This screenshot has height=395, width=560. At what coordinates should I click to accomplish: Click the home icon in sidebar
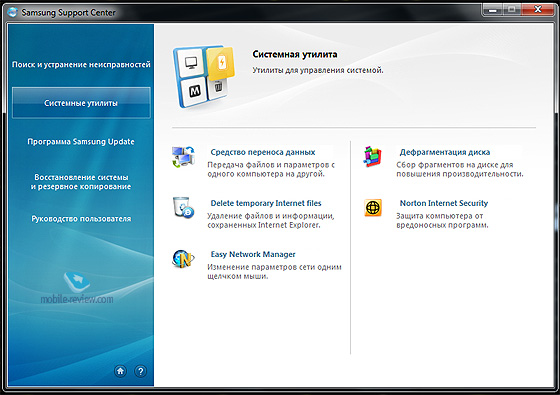tap(120, 371)
